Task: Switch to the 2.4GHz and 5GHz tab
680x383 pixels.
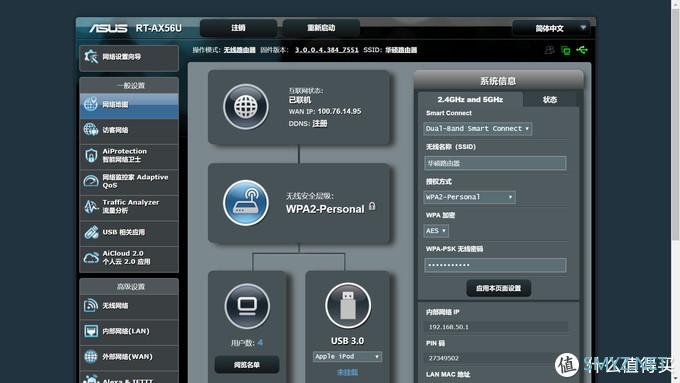Action: [x=470, y=99]
